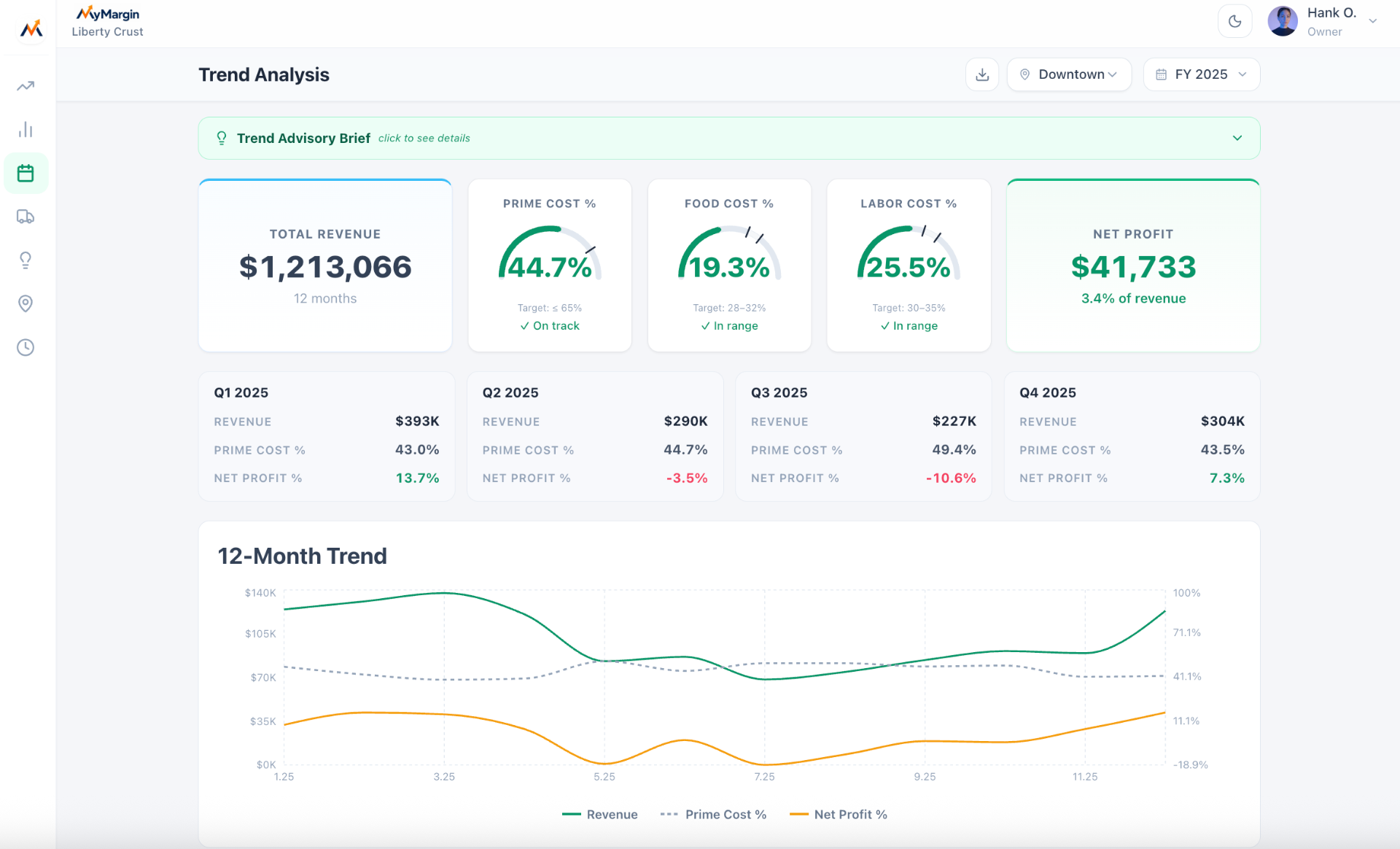
Task: Click the 3.25 x-axis label on chart
Action: [444, 777]
